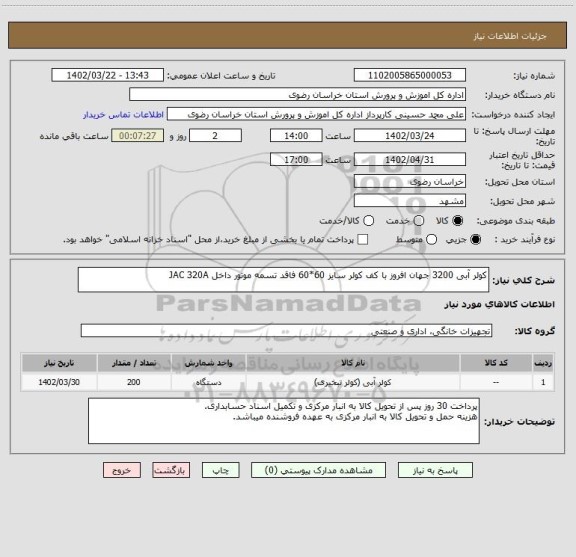The height and width of the screenshot is (557, 576).
Task: Click the price validity date 1402/04/31
Action: 410,159
